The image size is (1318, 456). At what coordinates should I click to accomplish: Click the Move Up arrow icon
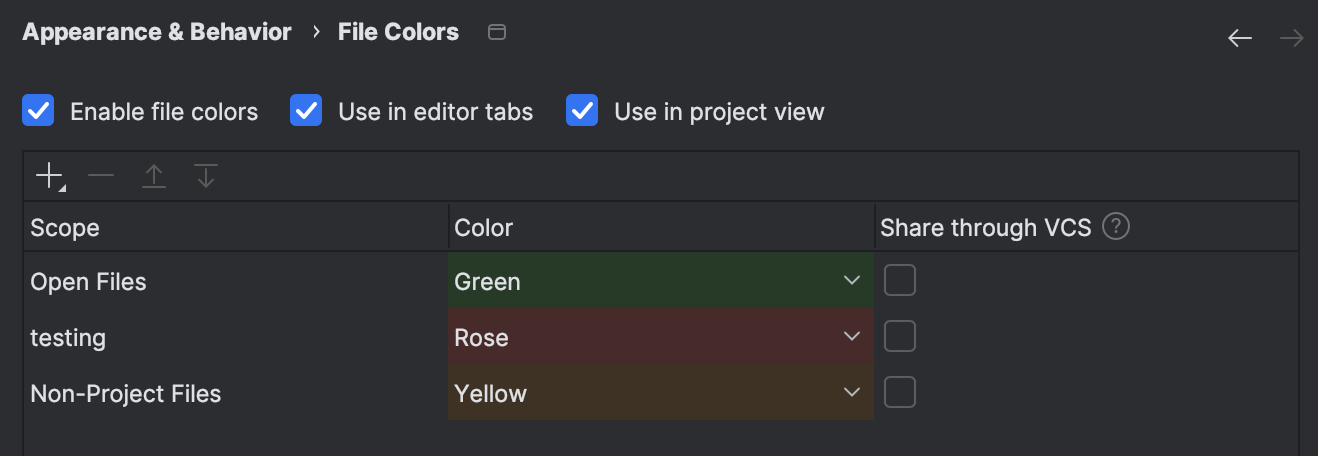click(x=153, y=177)
